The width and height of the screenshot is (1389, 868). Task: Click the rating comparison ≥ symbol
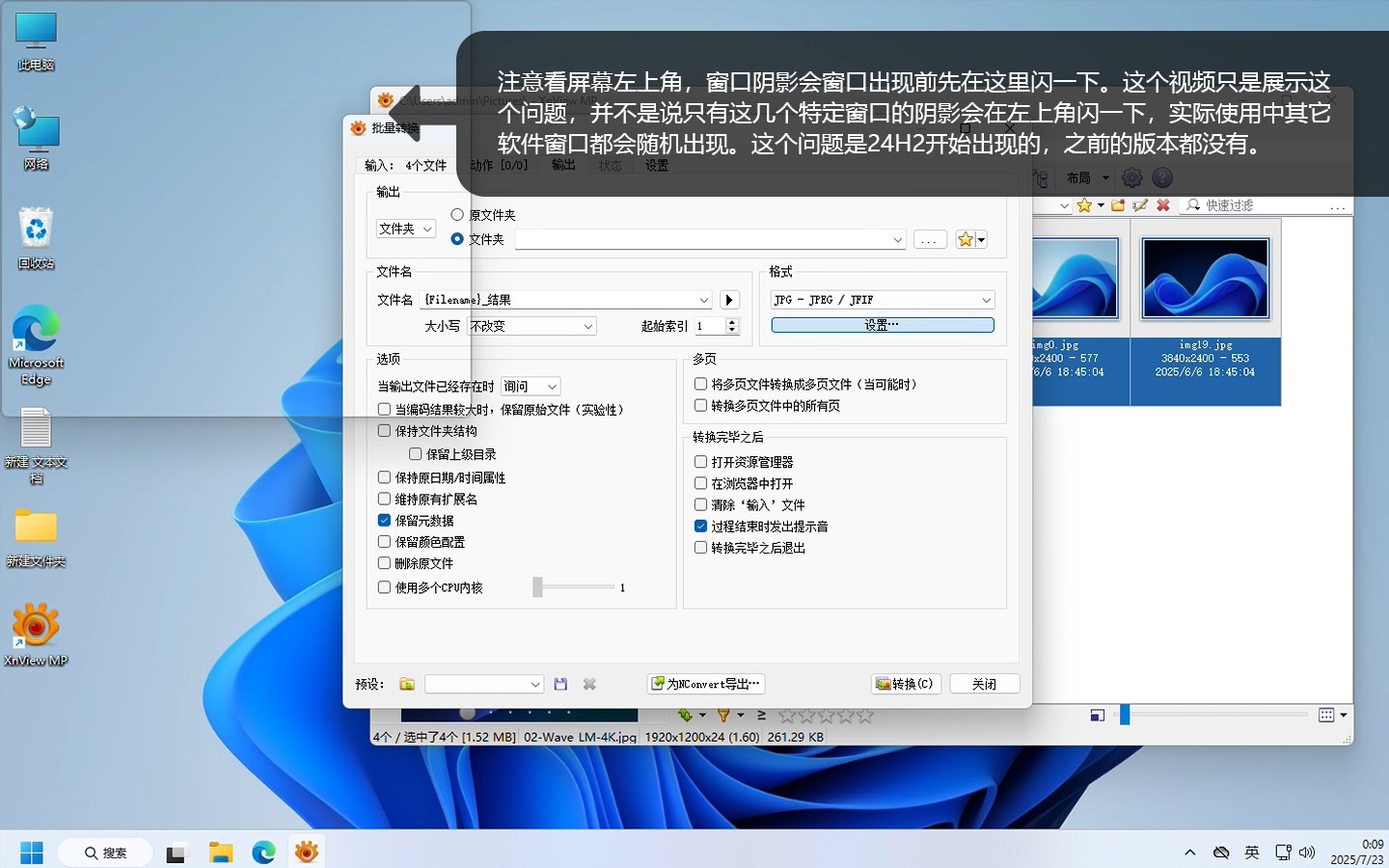(x=761, y=715)
